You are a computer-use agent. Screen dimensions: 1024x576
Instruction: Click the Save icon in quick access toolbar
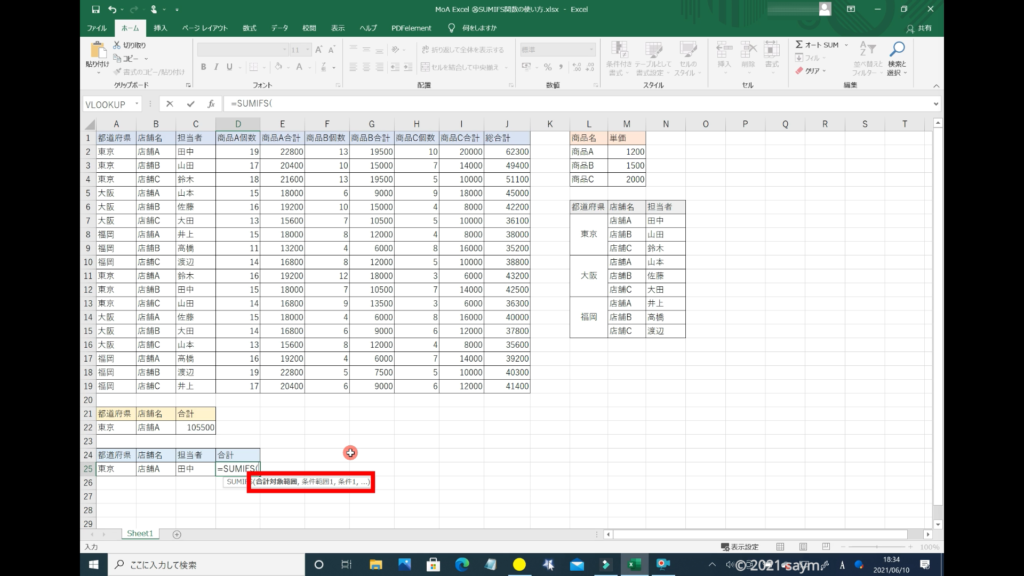(94, 9)
